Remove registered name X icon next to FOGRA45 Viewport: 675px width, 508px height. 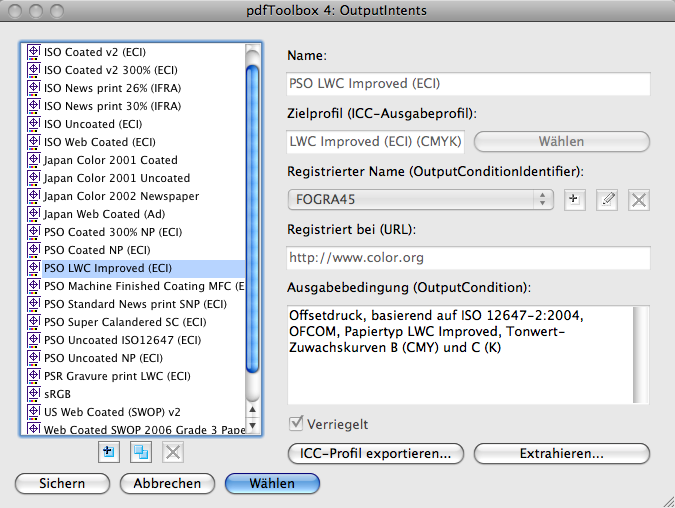(x=639, y=200)
